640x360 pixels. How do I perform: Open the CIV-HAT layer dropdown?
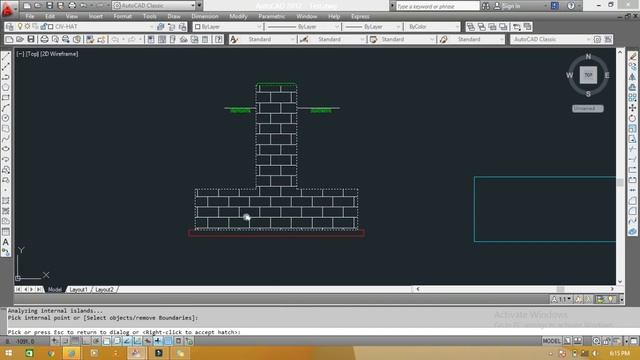[152, 27]
